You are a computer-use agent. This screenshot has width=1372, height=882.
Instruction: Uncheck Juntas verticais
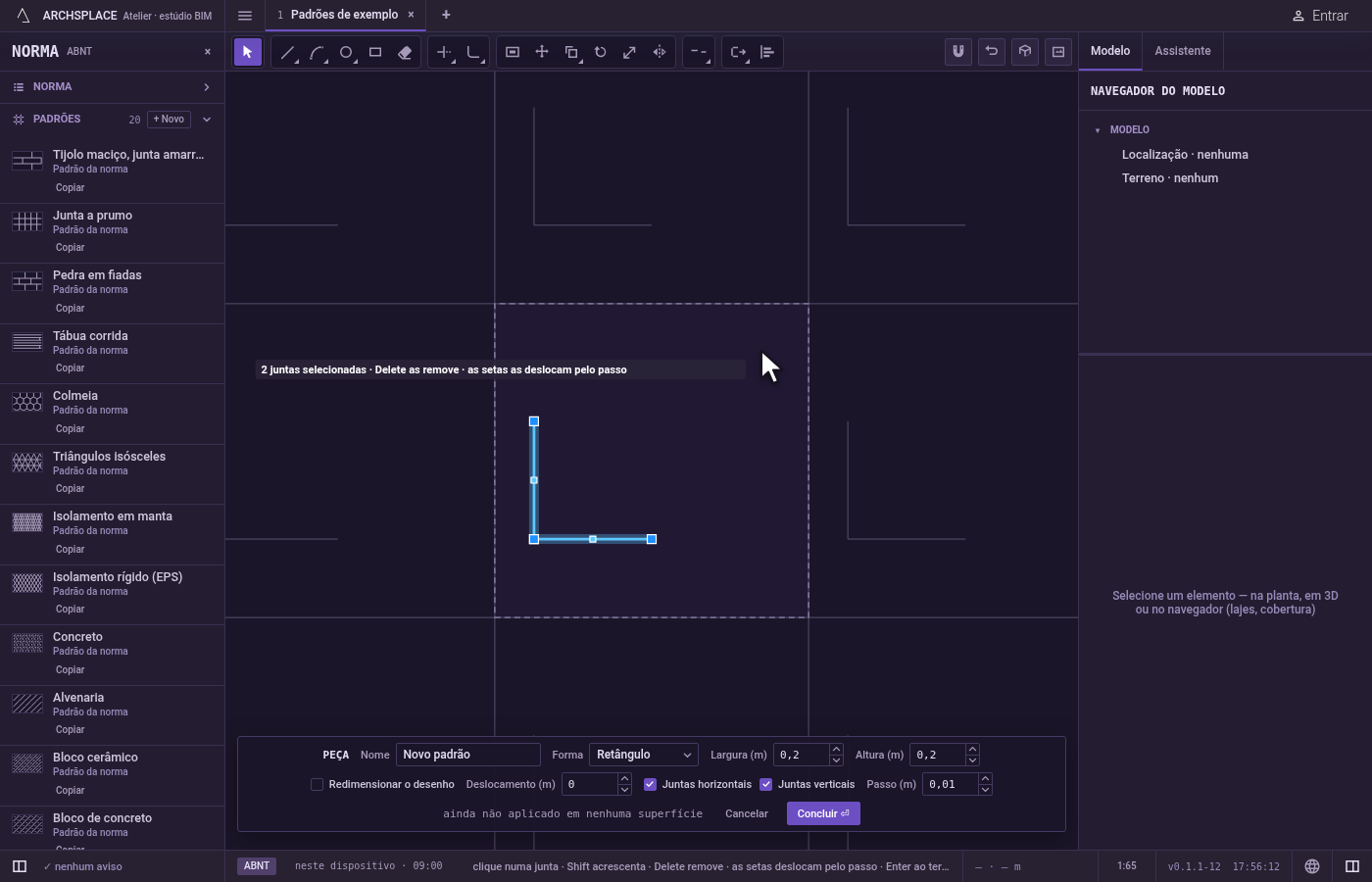(766, 784)
